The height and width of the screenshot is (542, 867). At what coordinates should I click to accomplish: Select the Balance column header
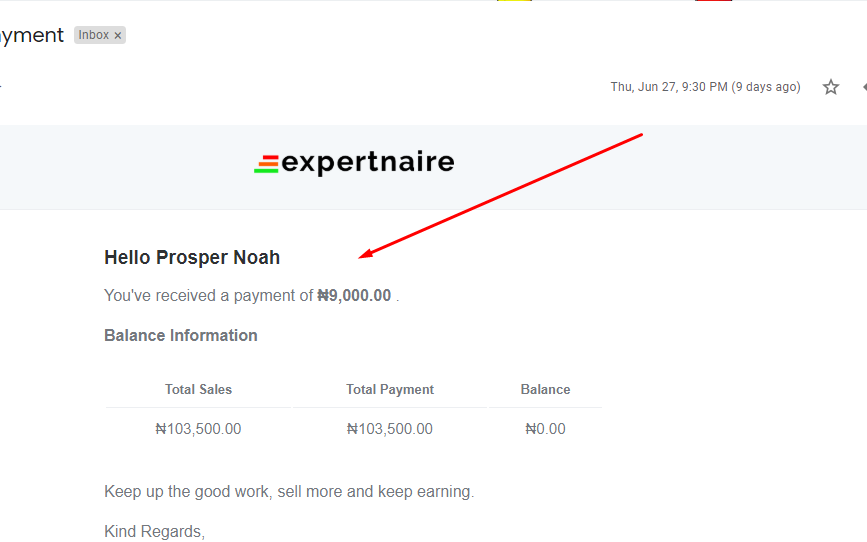coord(545,389)
